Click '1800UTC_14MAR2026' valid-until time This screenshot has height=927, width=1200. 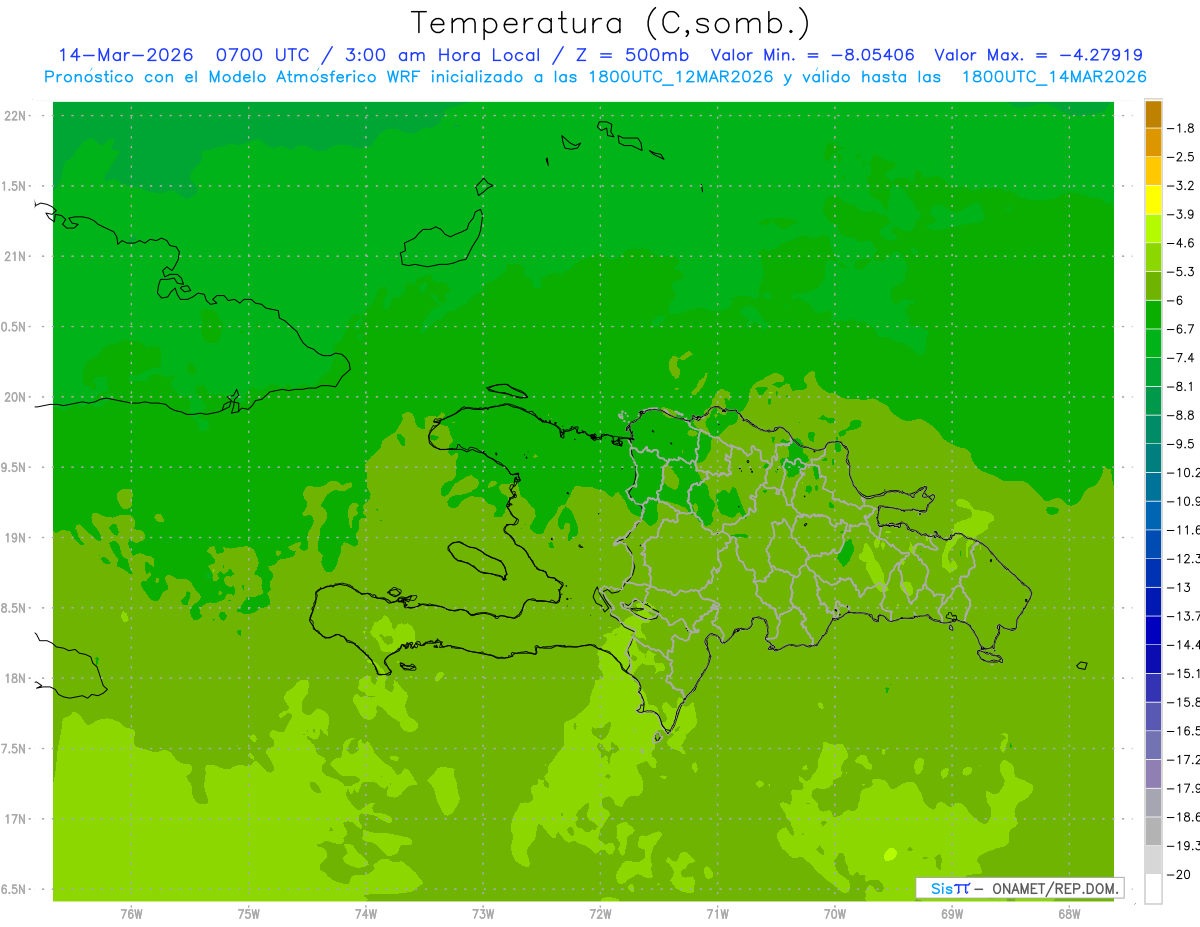(1054, 77)
